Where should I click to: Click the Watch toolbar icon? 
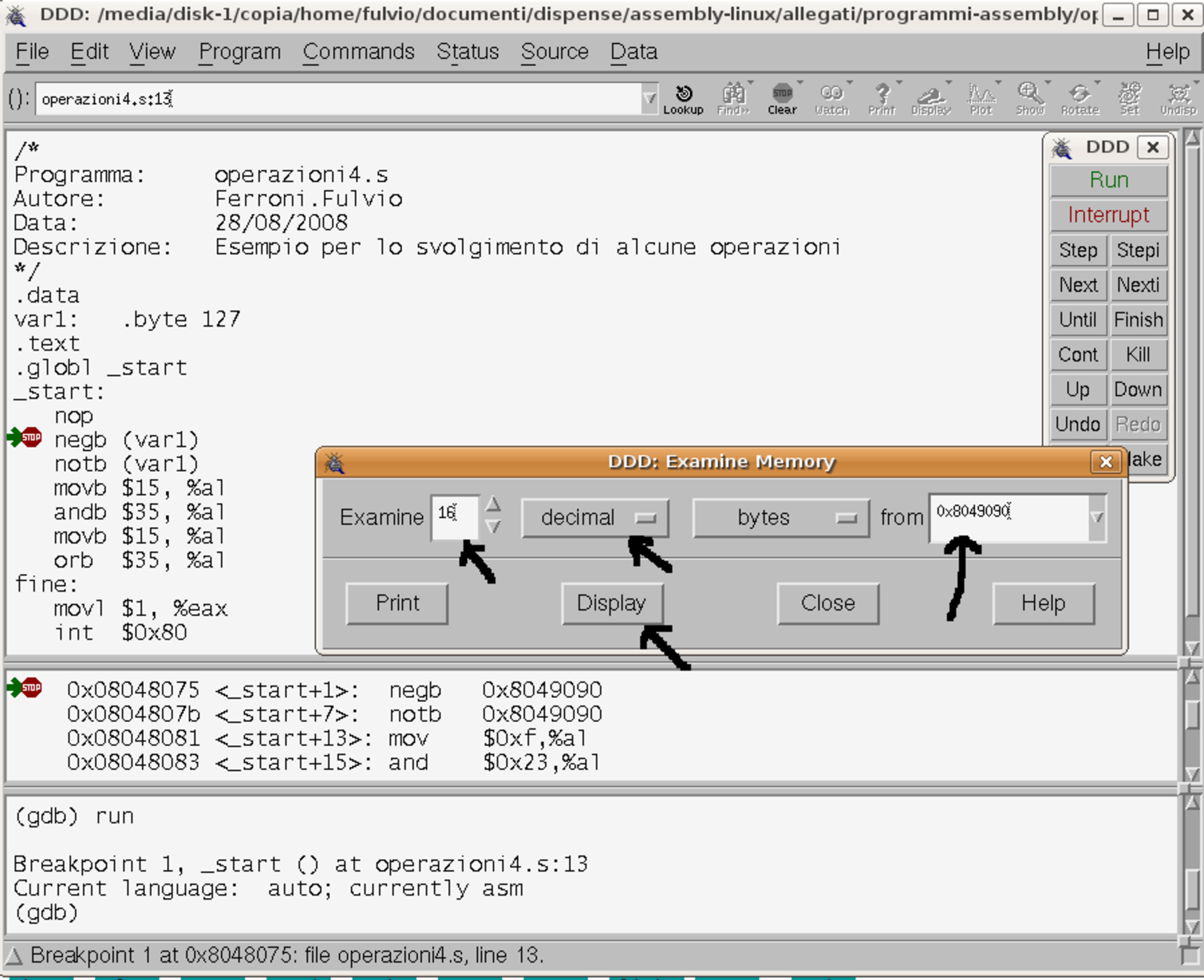tap(832, 99)
